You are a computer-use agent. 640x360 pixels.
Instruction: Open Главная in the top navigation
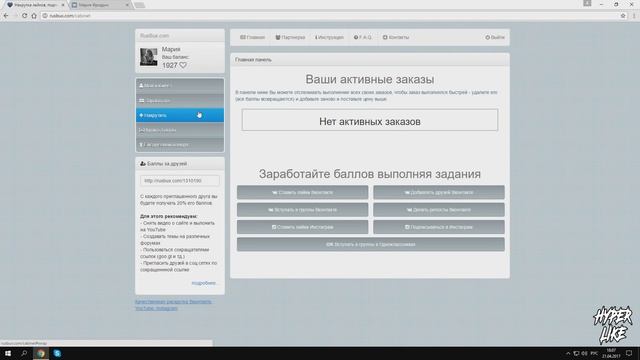click(x=252, y=37)
